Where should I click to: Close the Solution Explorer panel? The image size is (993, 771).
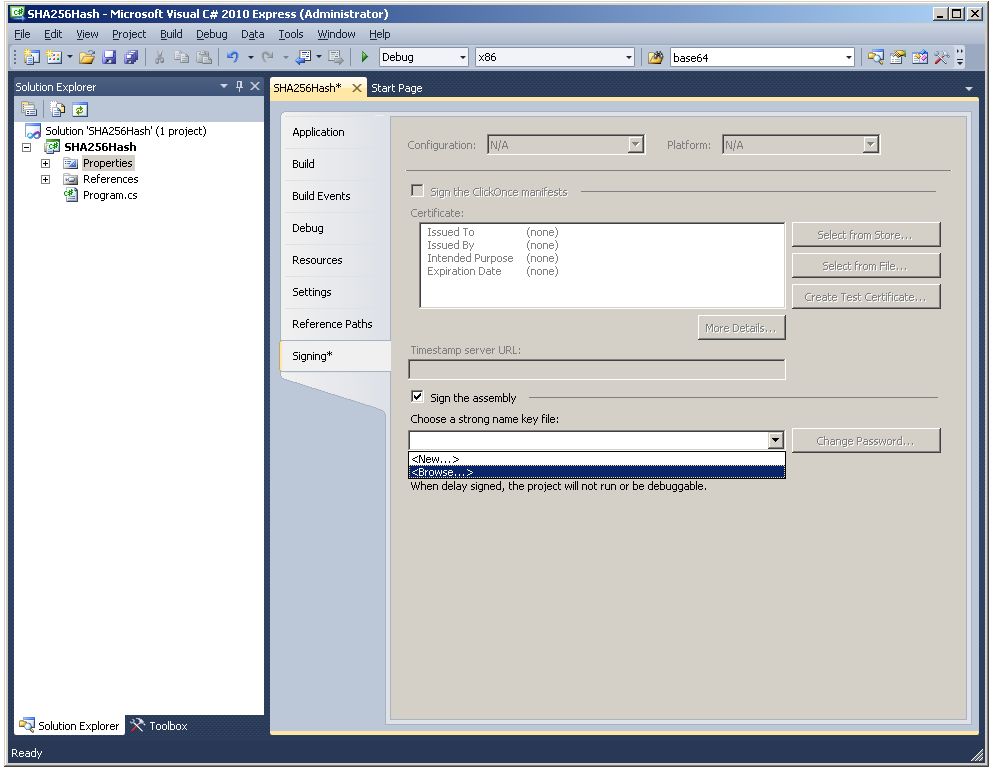(x=255, y=86)
